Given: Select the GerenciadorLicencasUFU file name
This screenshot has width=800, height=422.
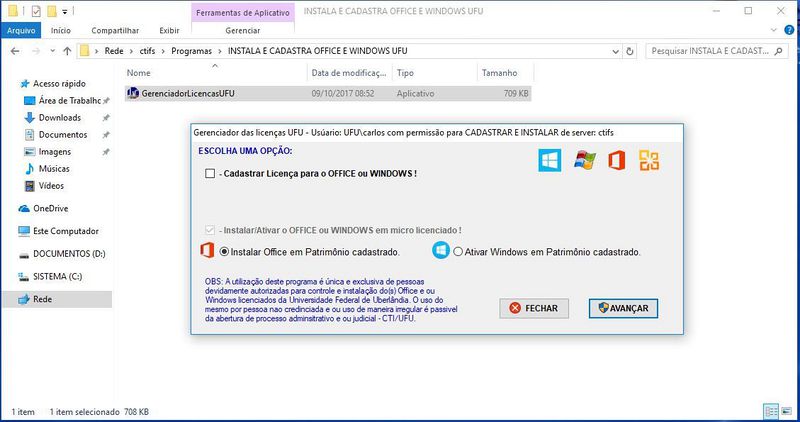Looking at the screenshot, I should coord(188,93).
